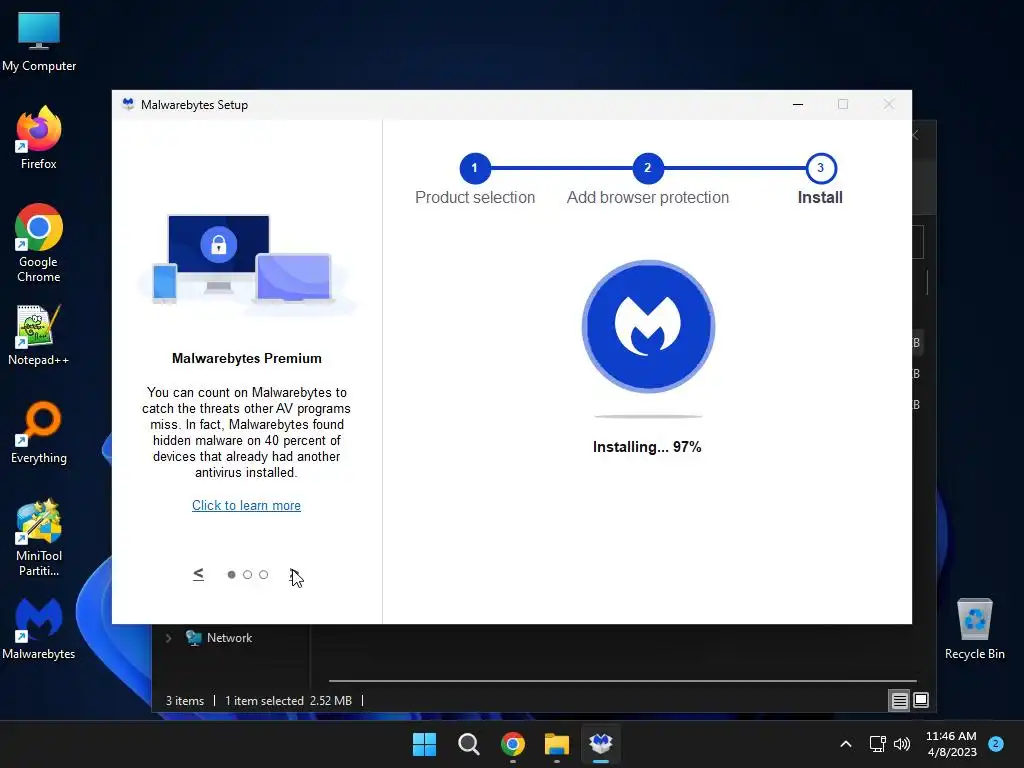Switch to Chrome in the taskbar
Image resolution: width=1024 pixels, height=768 pixels.
click(x=513, y=744)
